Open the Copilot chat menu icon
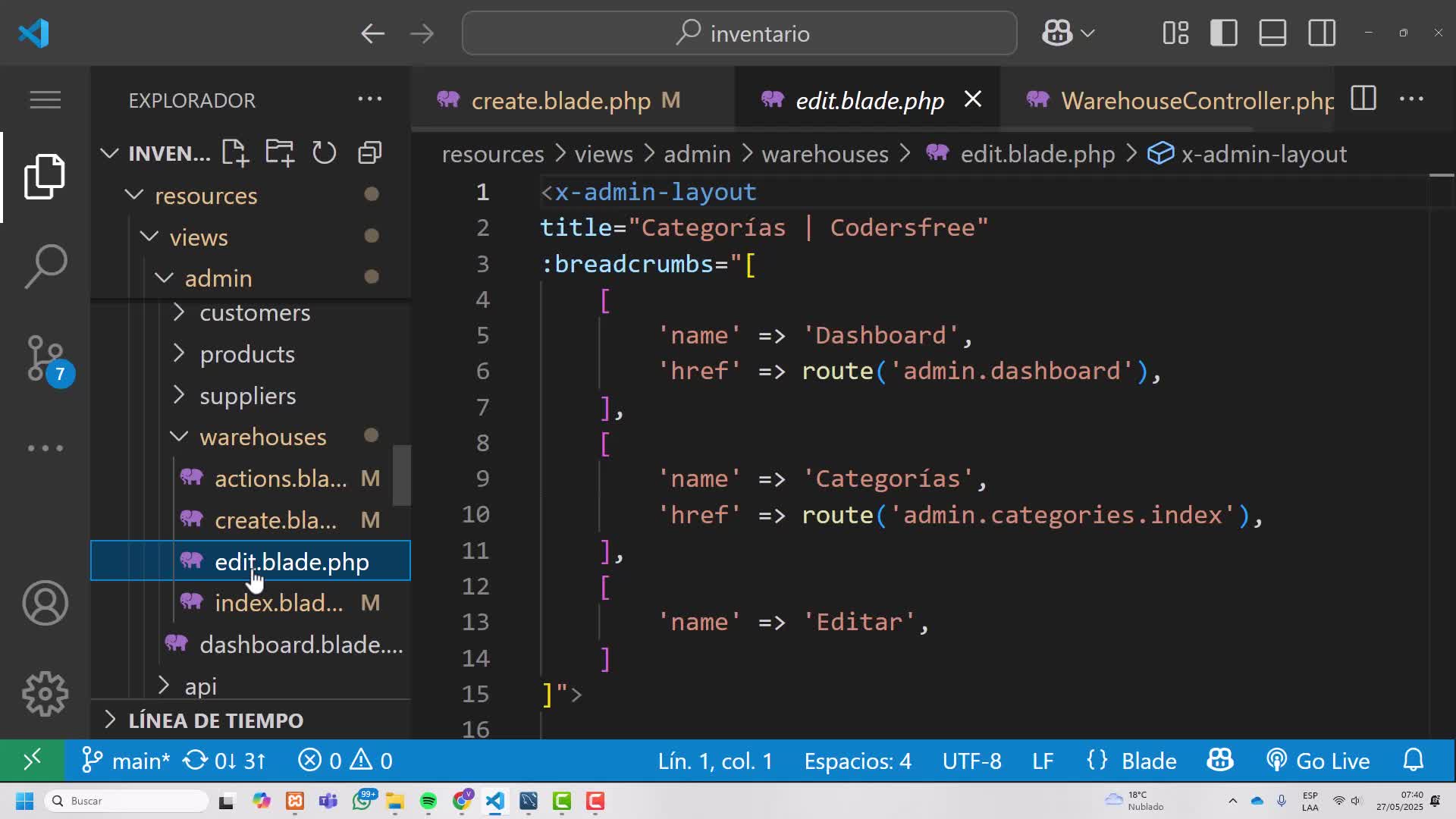1456x819 pixels. pos(1057,33)
